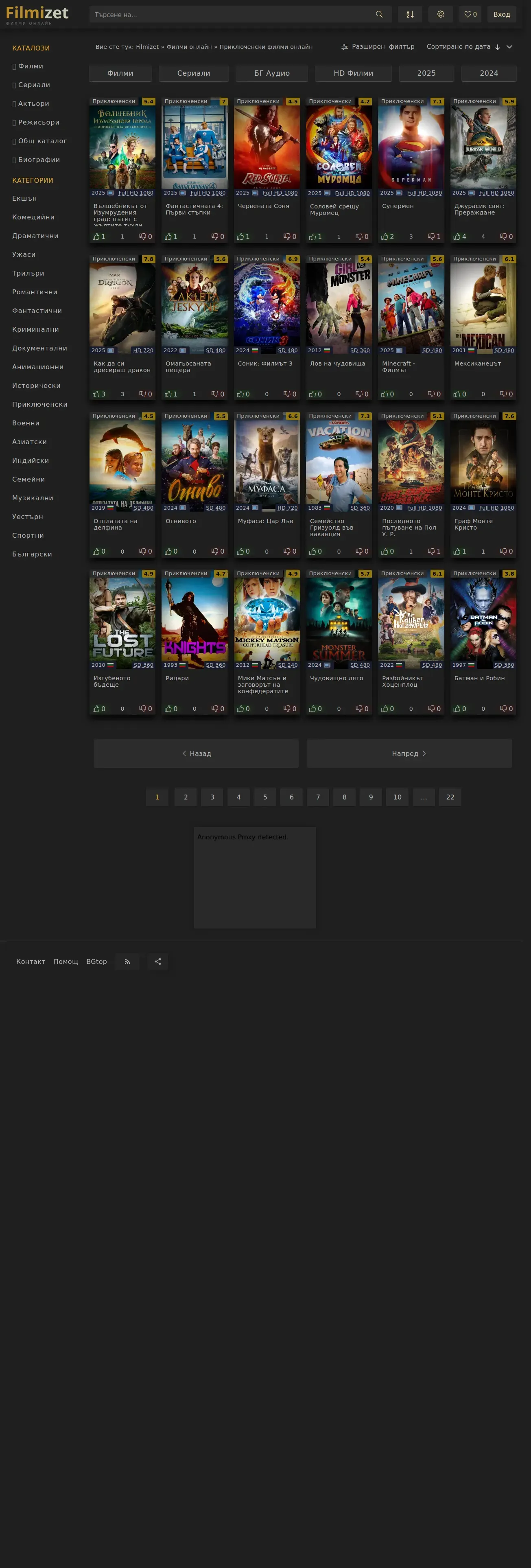The height and width of the screenshot is (1568, 531).
Task: Click the share icon in footer
Action: (x=157, y=962)
